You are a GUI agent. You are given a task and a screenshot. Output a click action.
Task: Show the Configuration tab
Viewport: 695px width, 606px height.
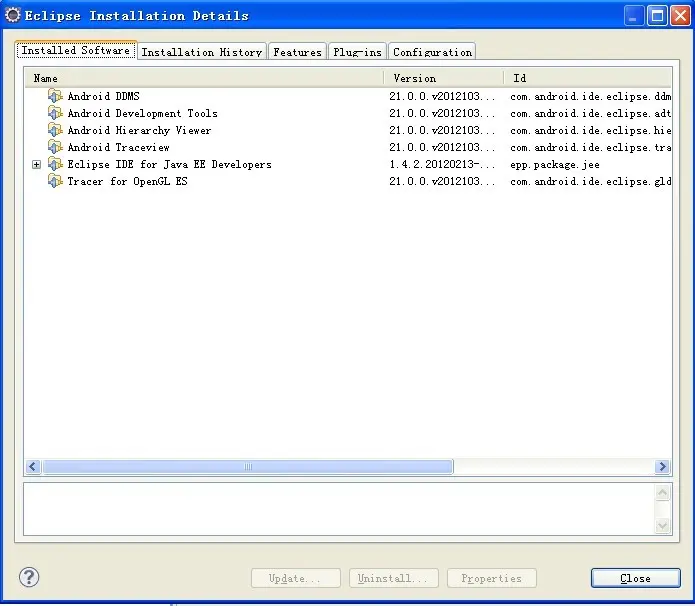[432, 52]
